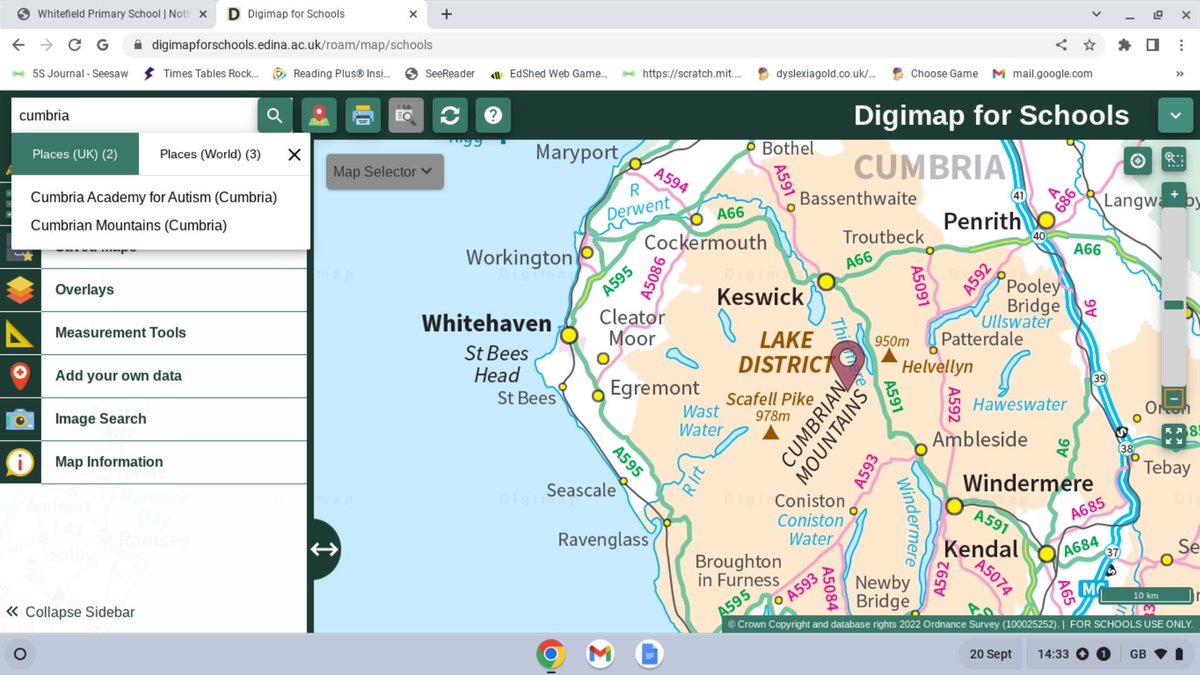Click the Whitehaven label on the map

[x=486, y=323]
